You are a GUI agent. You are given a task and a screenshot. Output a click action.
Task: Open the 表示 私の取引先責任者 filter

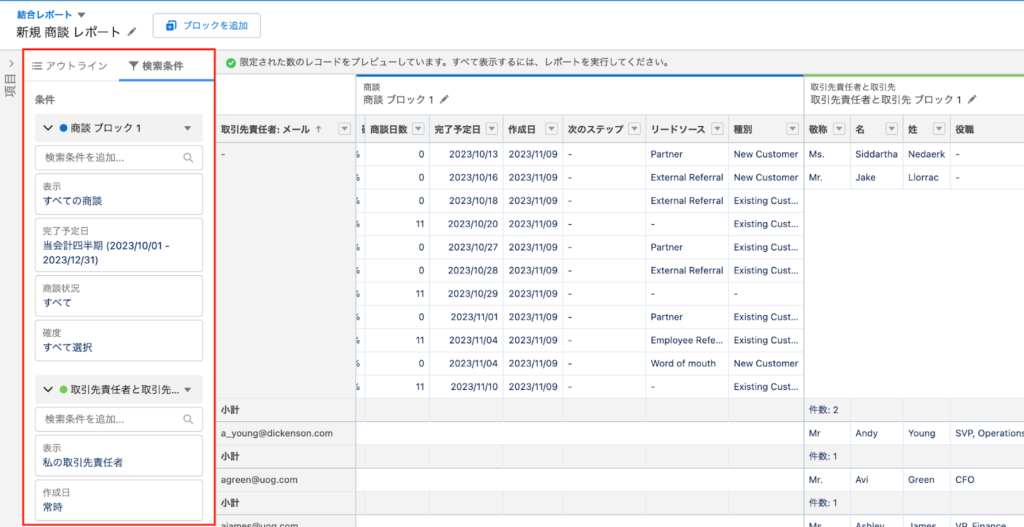pos(118,455)
